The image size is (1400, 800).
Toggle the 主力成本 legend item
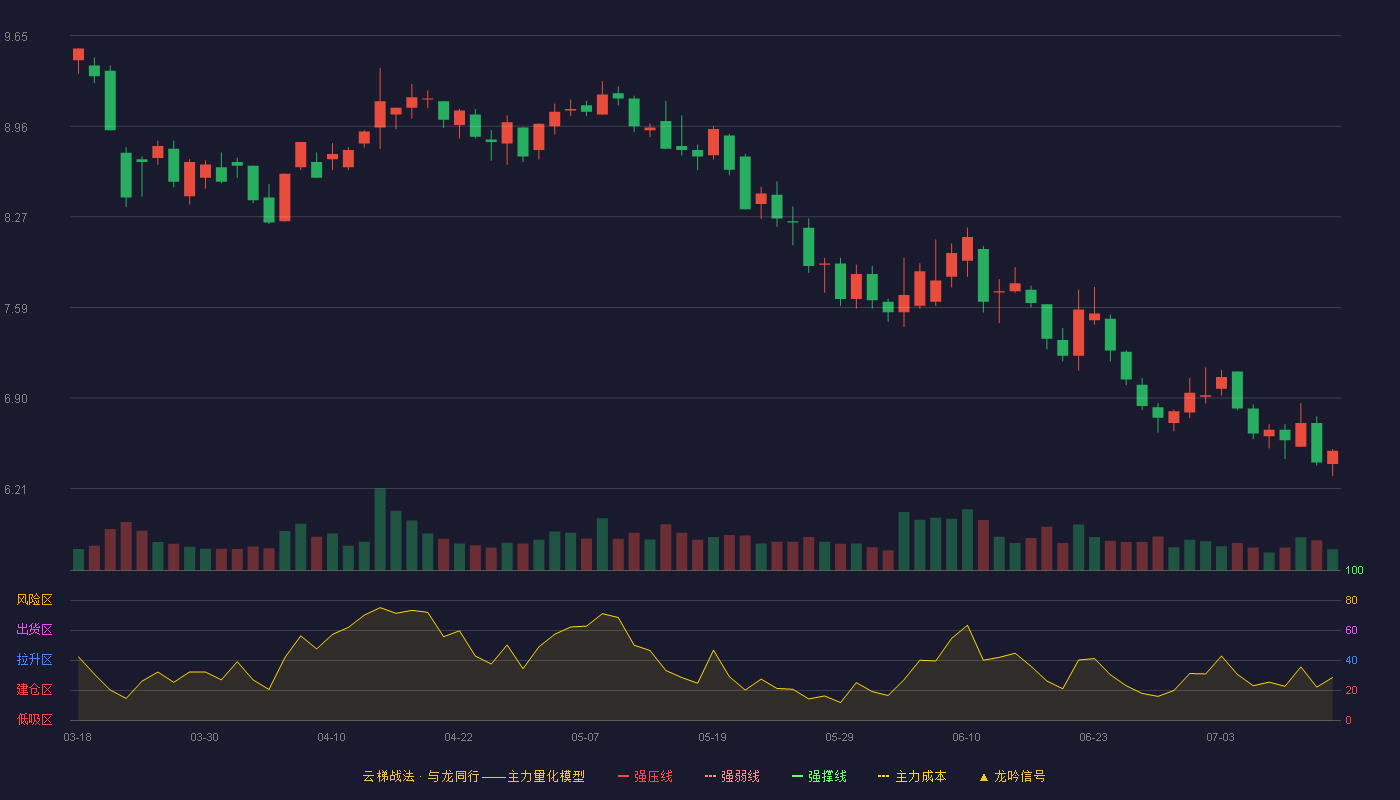pos(912,776)
